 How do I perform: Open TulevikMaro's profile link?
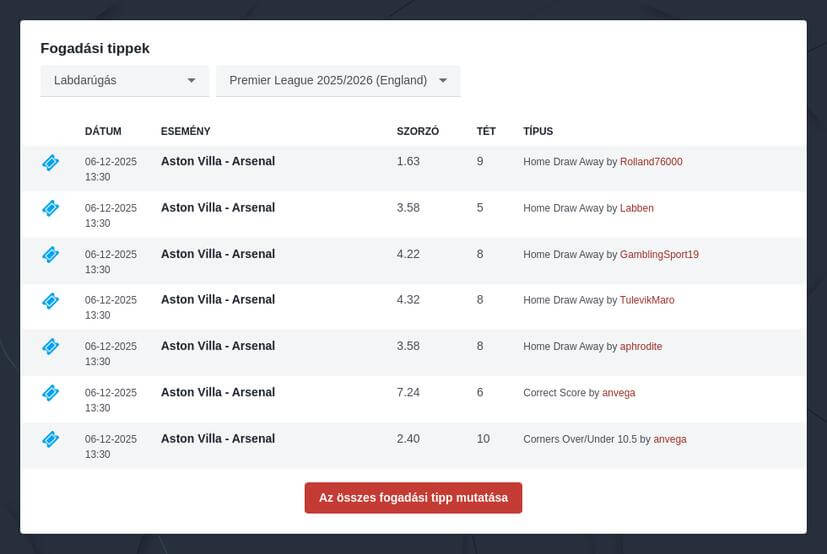click(647, 300)
